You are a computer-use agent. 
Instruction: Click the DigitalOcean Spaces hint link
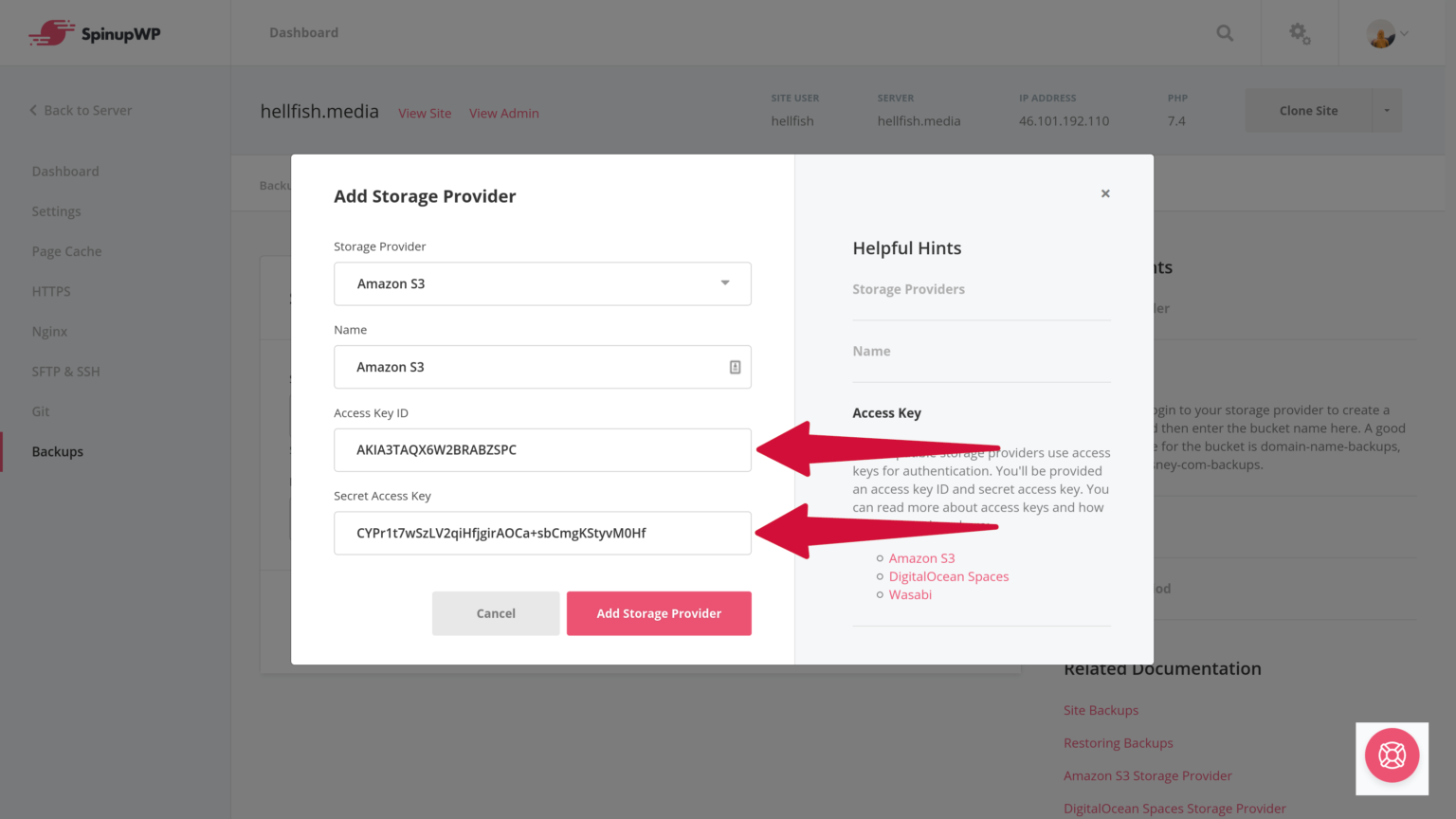[949, 575]
